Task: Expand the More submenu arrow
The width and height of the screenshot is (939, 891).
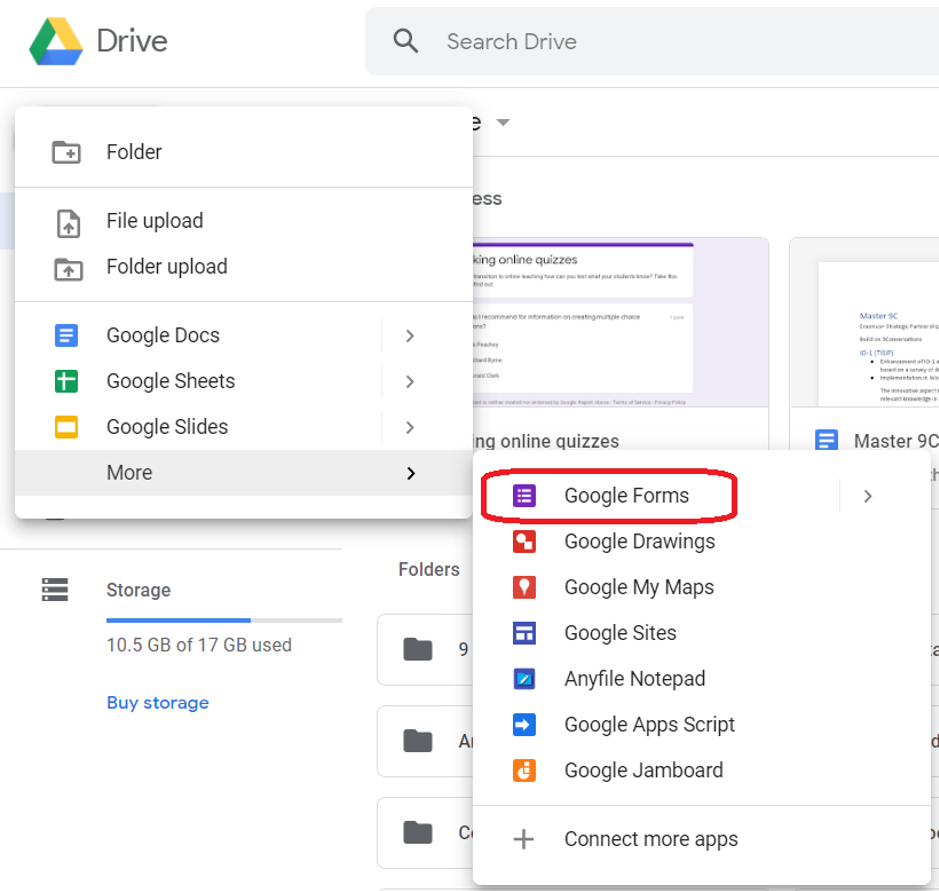Action: (411, 473)
